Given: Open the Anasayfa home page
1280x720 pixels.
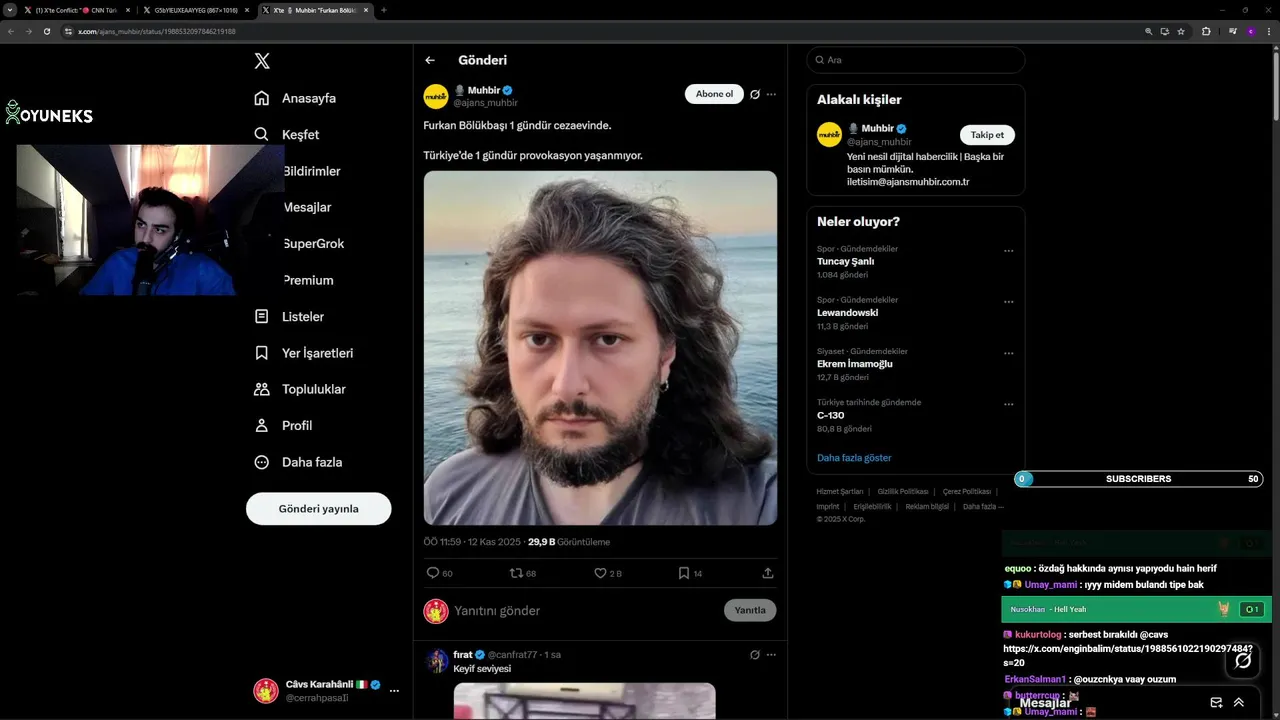Looking at the screenshot, I should pos(295,98).
